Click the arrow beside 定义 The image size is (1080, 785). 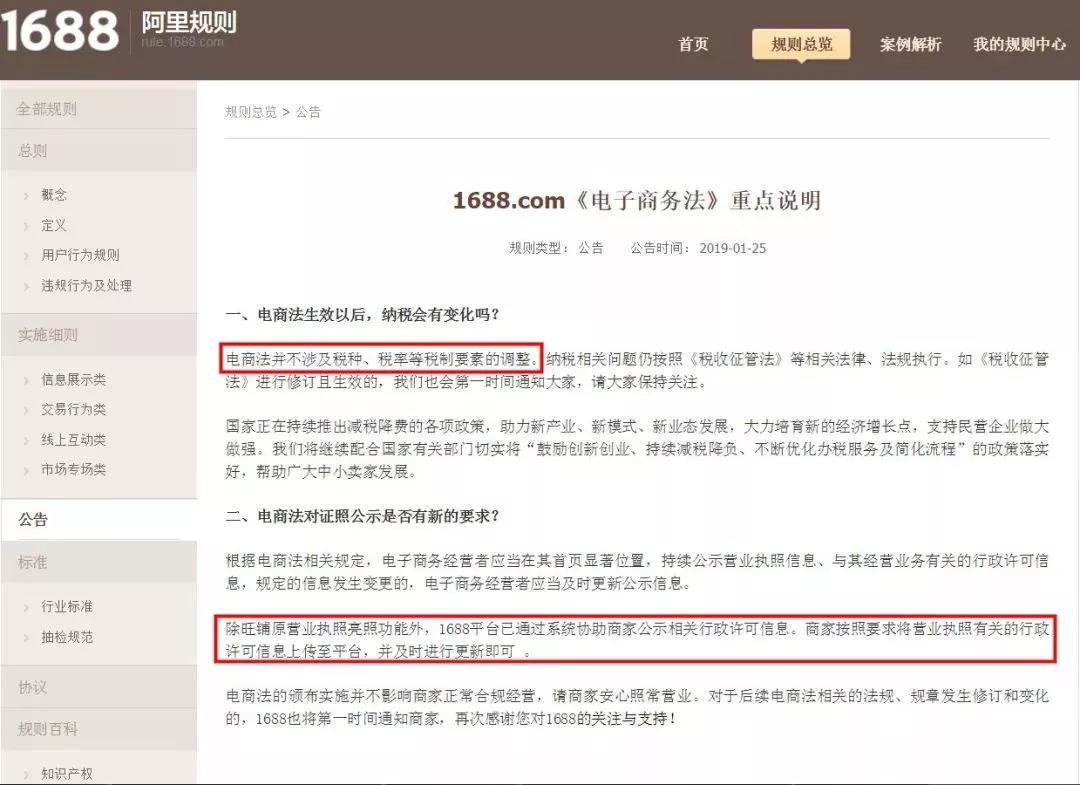27,226
